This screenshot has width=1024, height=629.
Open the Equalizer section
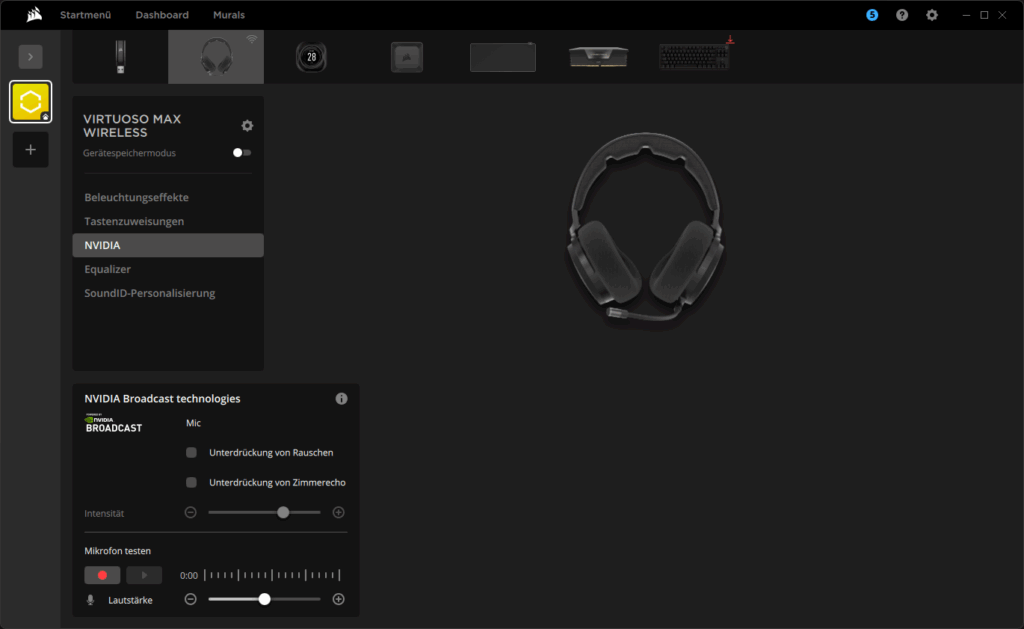[x=108, y=269]
